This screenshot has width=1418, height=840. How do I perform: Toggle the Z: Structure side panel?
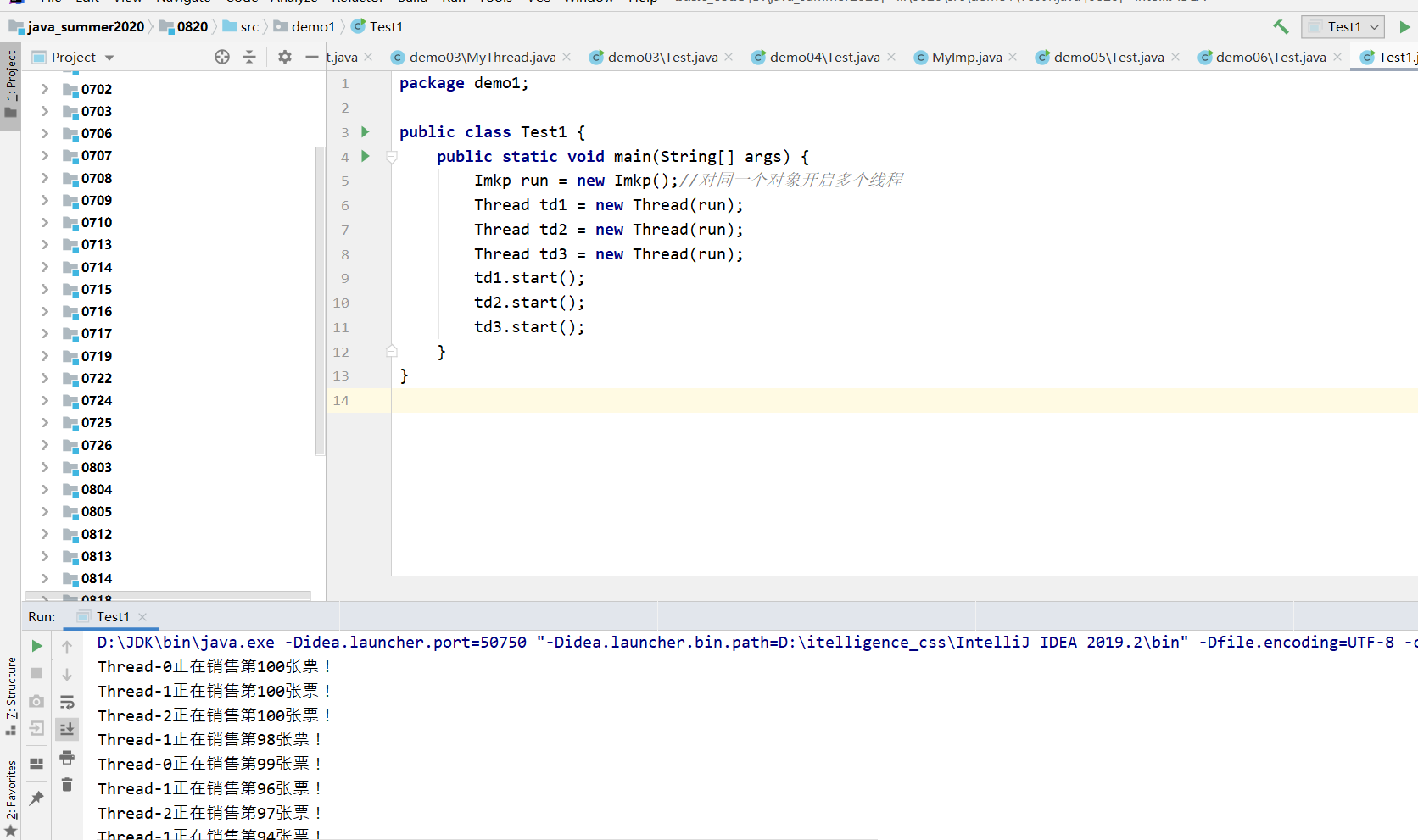pos(10,695)
